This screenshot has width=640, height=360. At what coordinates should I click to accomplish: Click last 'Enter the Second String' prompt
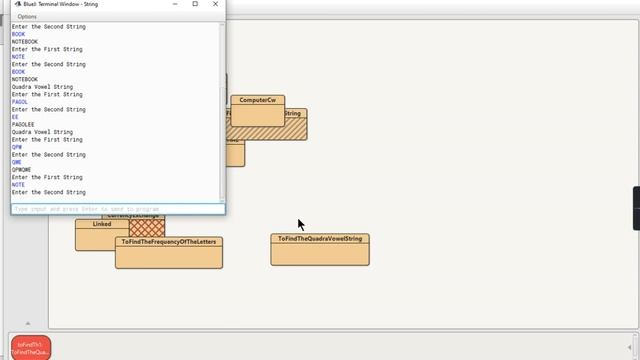pos(49,192)
